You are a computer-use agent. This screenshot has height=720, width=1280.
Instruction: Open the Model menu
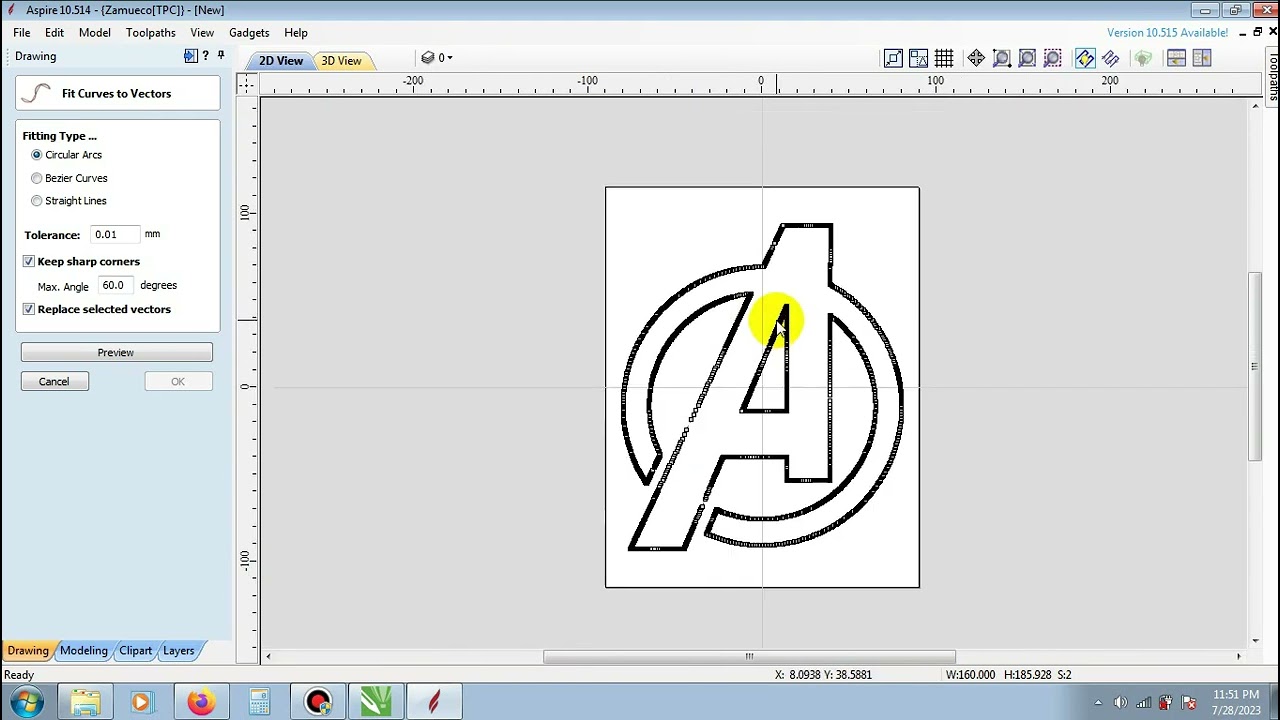click(x=95, y=33)
